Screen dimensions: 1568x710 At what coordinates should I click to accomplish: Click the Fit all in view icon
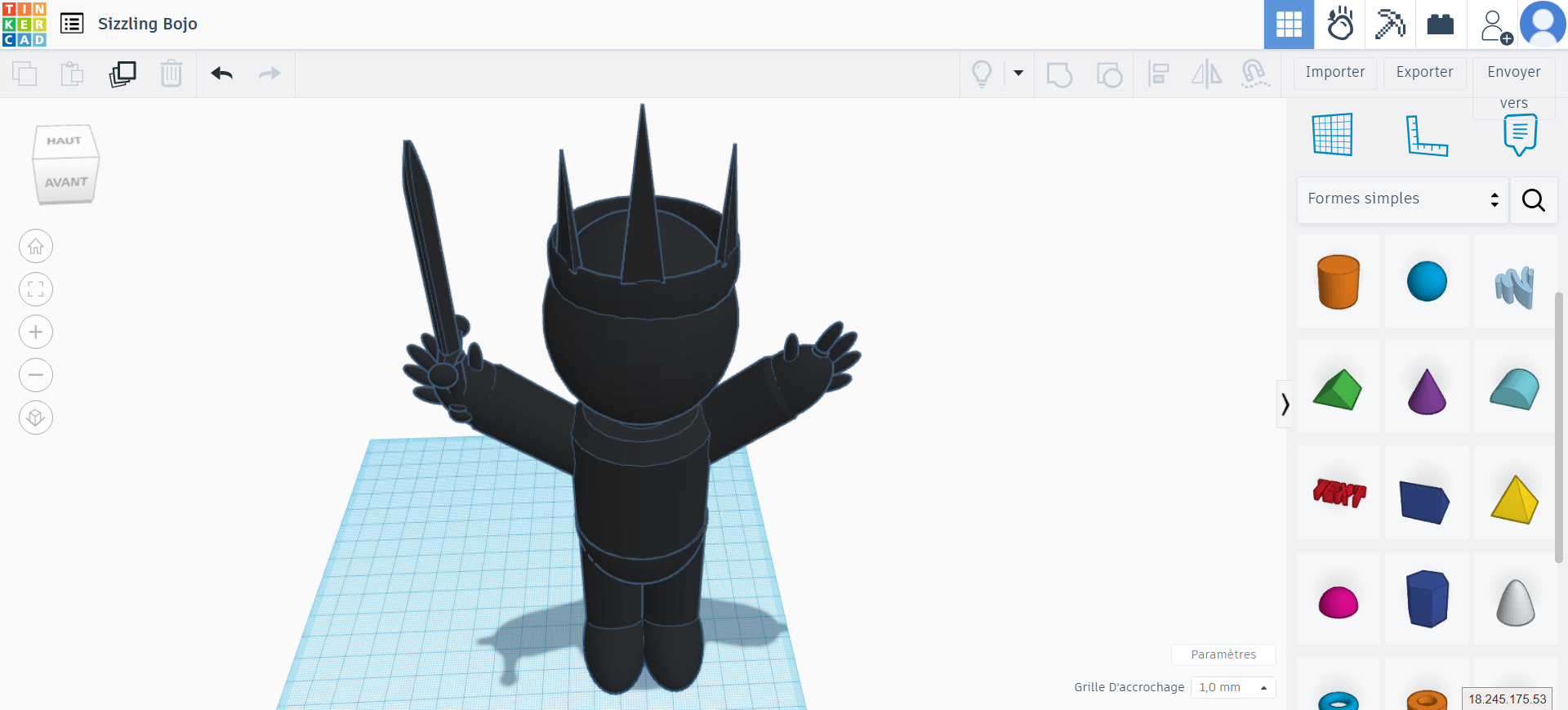pyautogui.click(x=36, y=289)
